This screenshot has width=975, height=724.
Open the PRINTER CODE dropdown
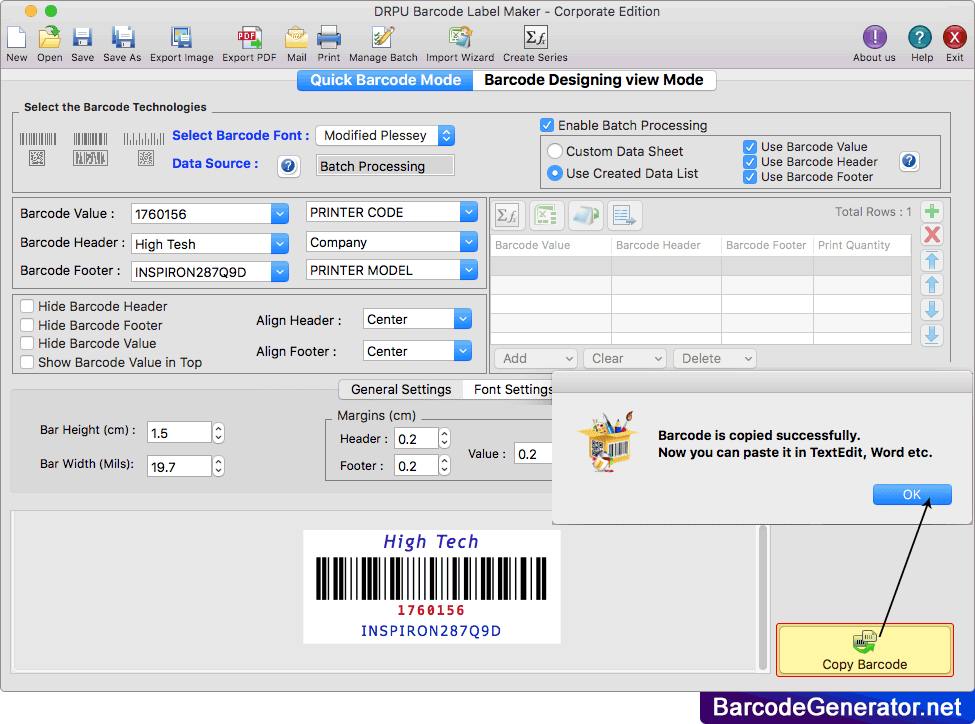point(468,212)
